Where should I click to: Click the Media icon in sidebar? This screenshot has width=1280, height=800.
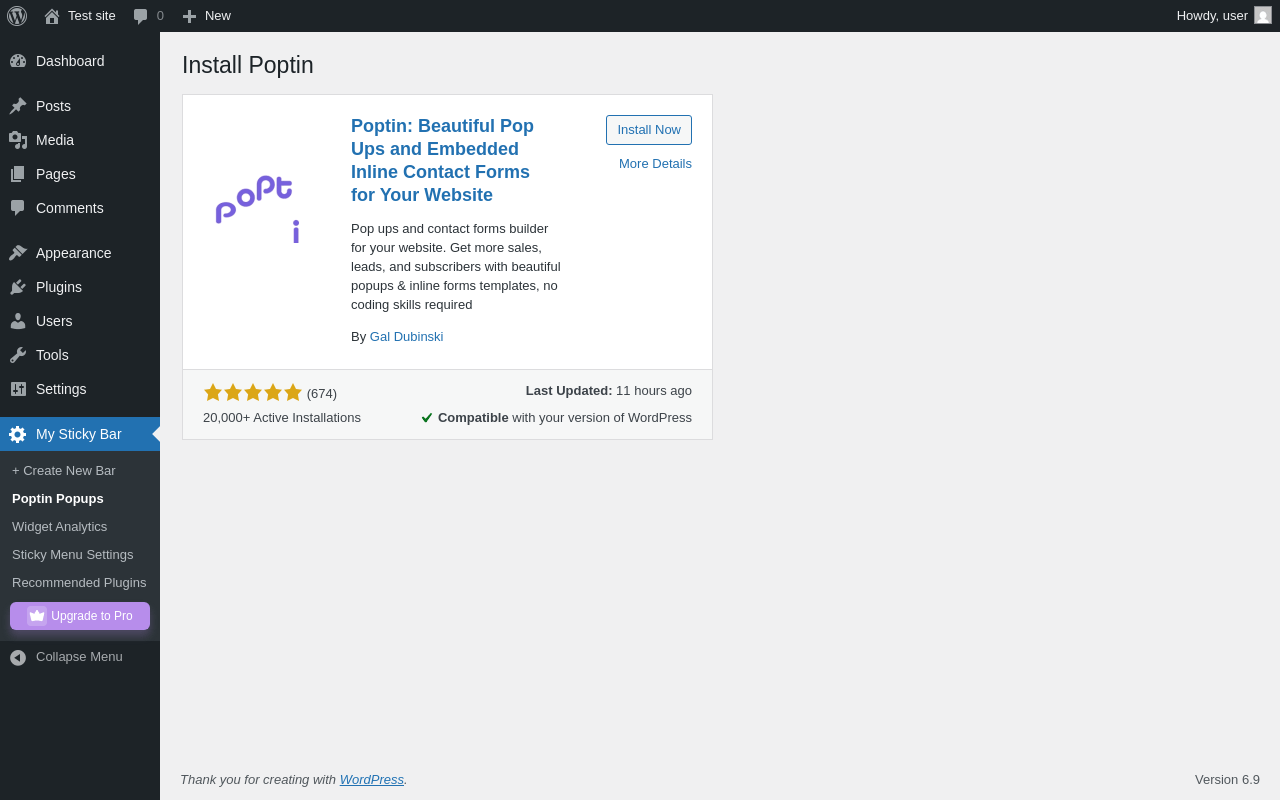(x=18, y=140)
